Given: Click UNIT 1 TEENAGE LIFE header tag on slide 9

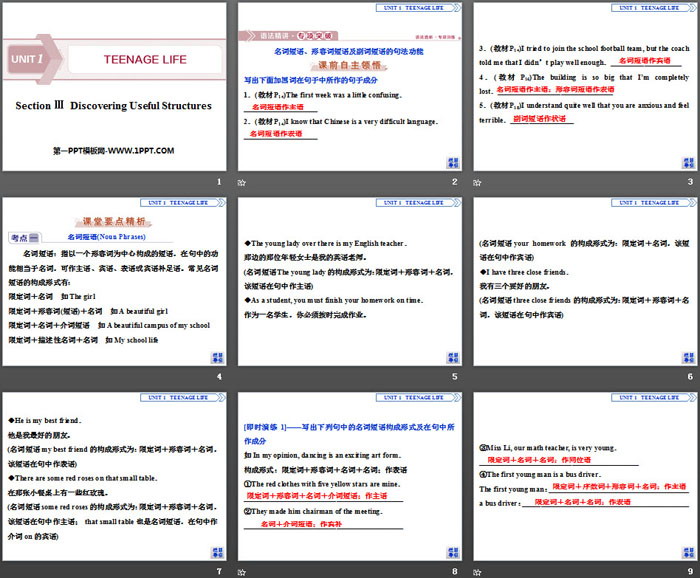Looking at the screenshot, I should pos(654,397).
